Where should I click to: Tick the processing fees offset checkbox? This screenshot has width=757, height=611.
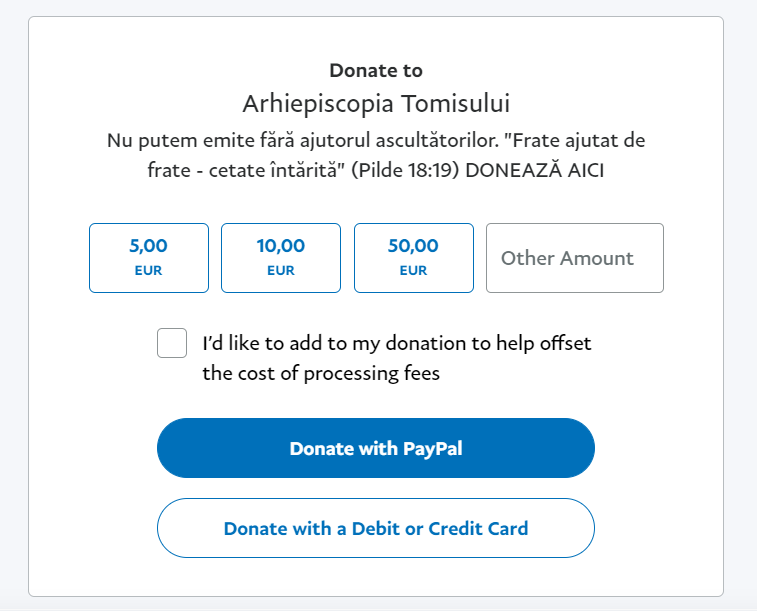172,343
